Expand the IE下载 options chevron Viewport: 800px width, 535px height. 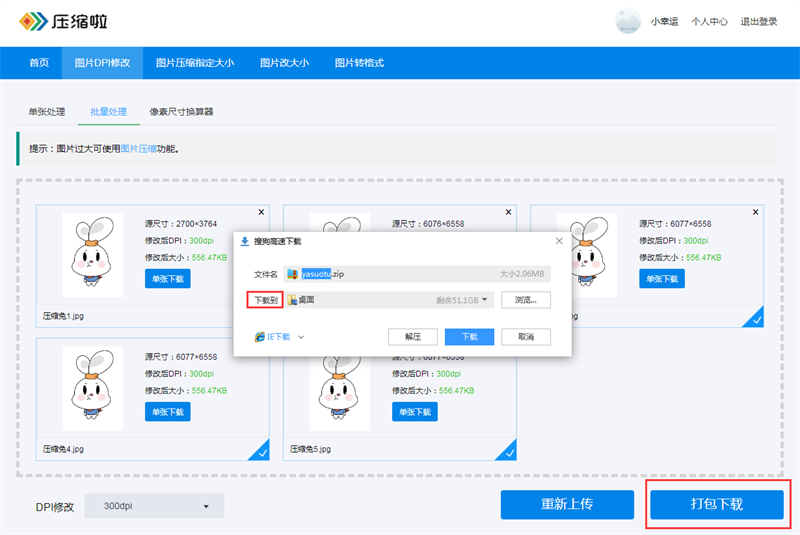tap(301, 337)
